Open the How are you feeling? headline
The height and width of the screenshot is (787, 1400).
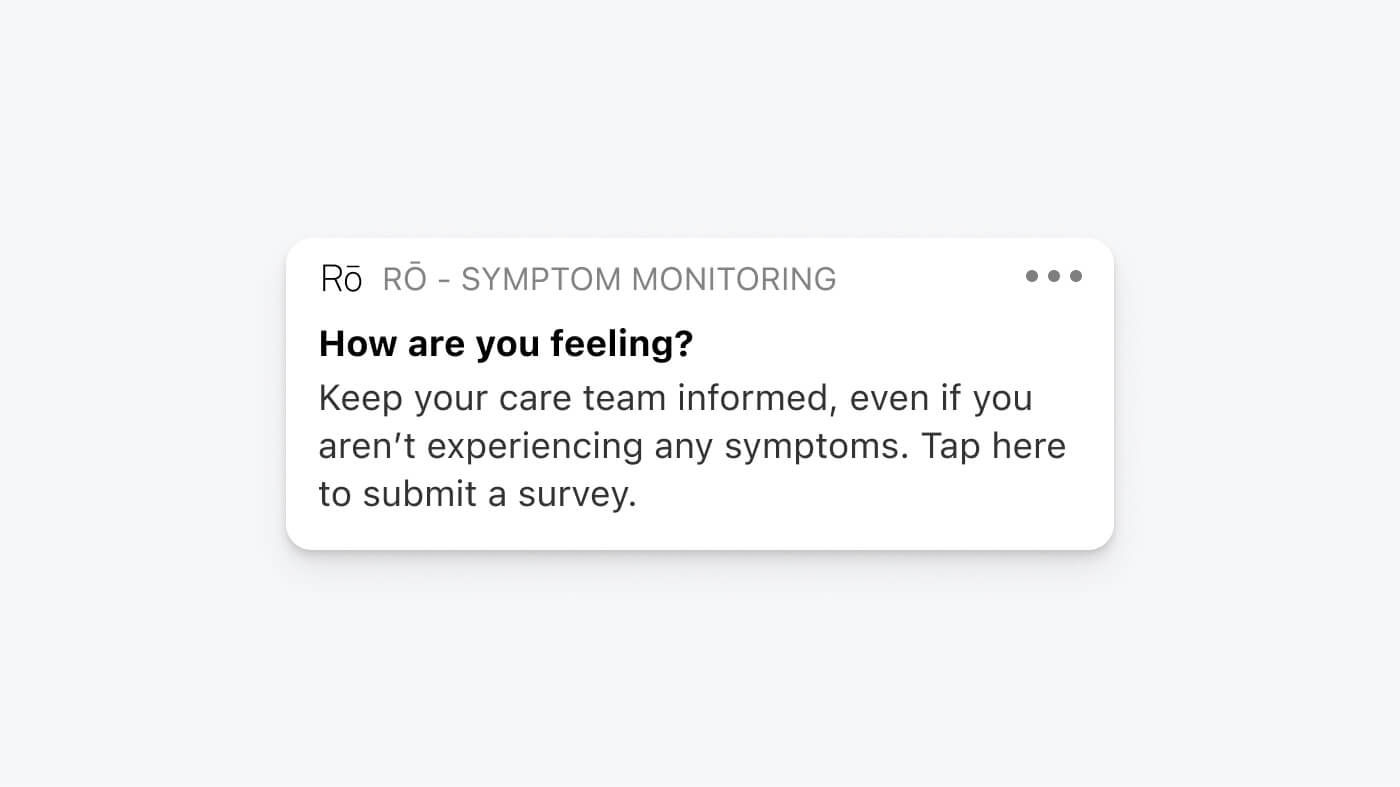coord(506,344)
